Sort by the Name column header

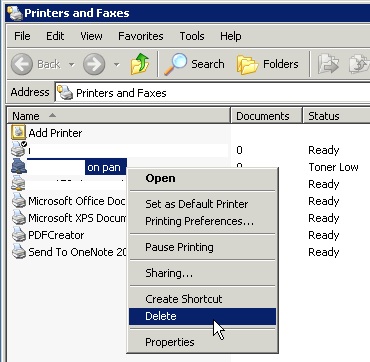(x=119, y=116)
